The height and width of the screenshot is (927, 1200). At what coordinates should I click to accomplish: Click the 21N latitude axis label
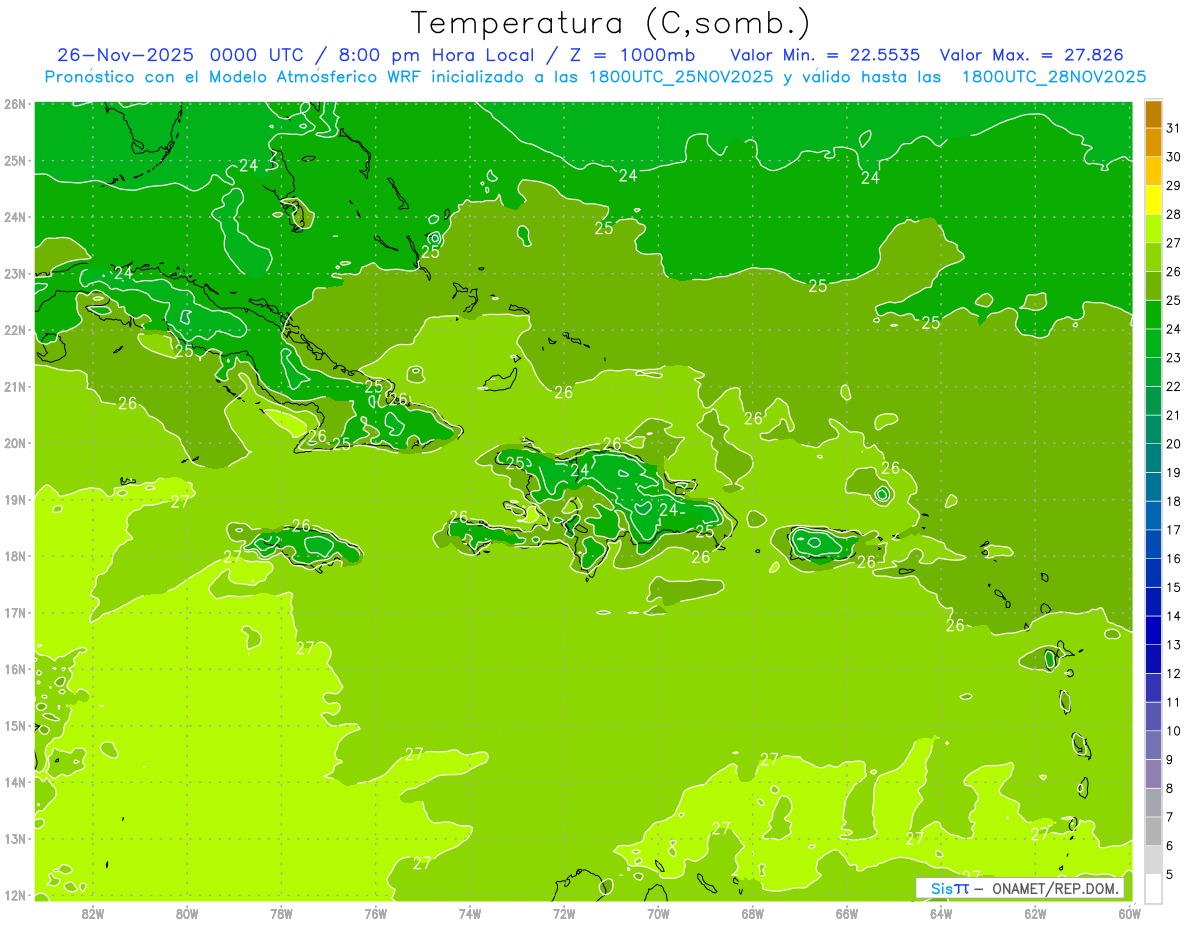(15, 386)
